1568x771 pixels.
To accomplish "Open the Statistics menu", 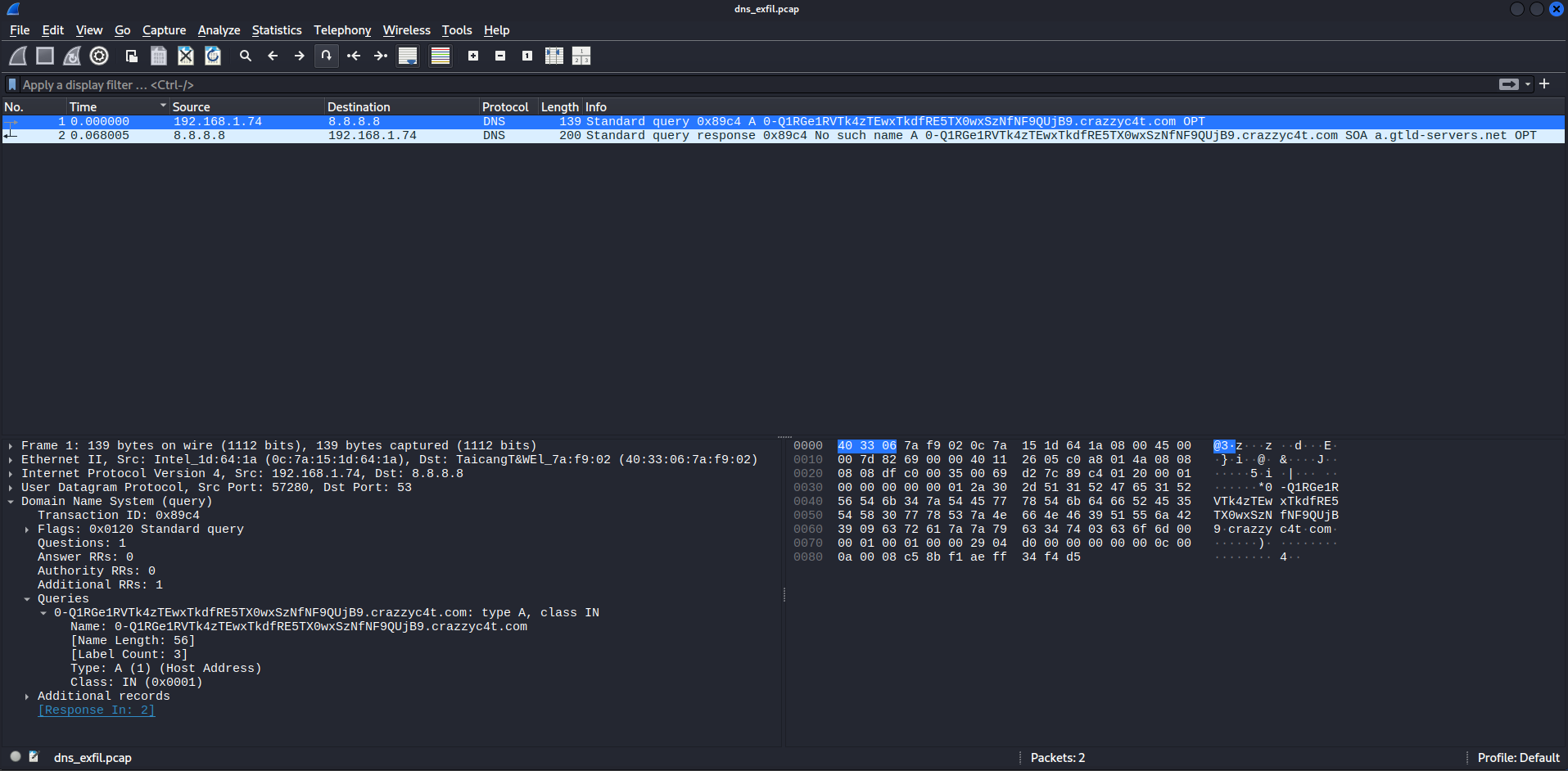I will pos(277,30).
